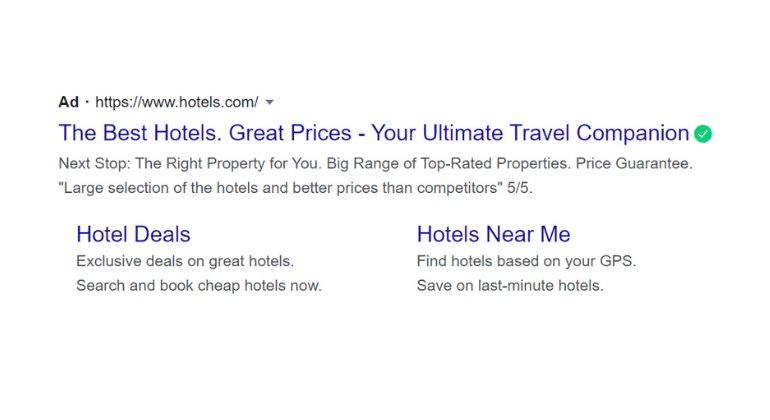Click the "Price Guarantee." text
The image size is (770, 420).
[x=634, y=163]
